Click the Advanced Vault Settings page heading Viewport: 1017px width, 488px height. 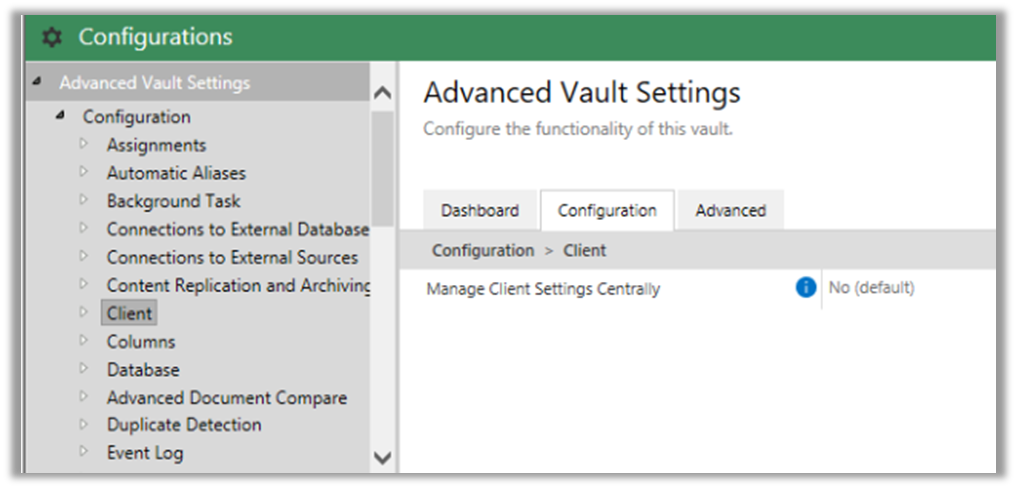(x=582, y=93)
